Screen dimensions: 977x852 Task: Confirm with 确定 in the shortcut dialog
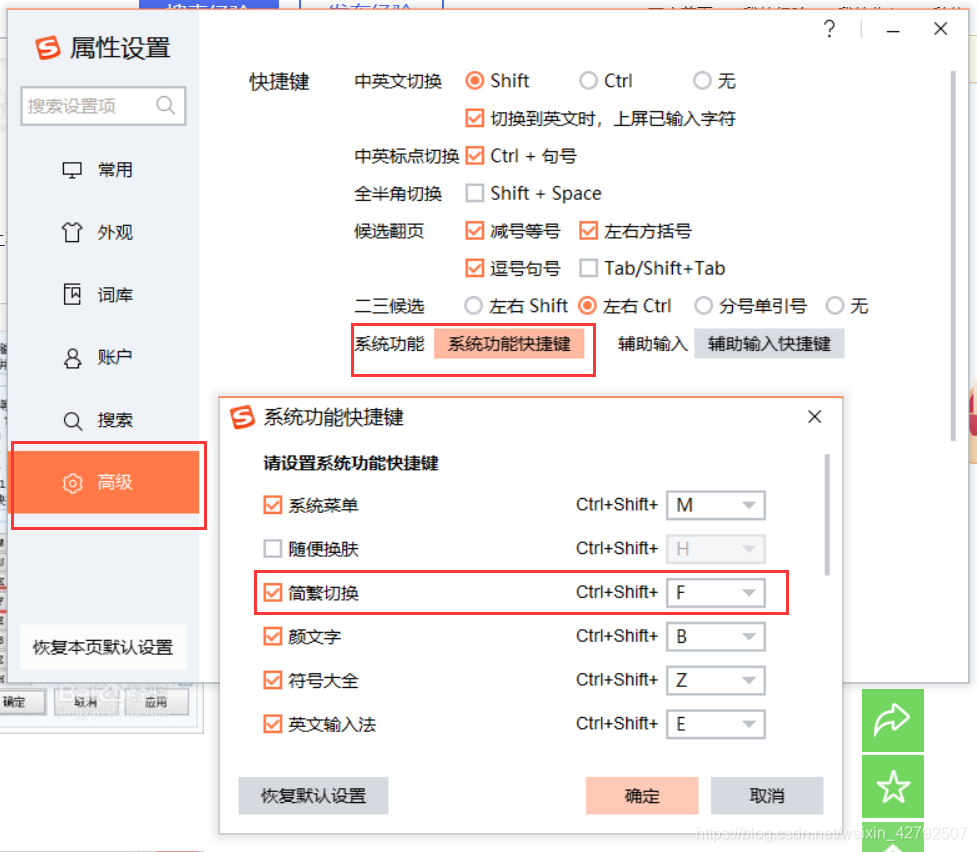pyautogui.click(x=642, y=795)
